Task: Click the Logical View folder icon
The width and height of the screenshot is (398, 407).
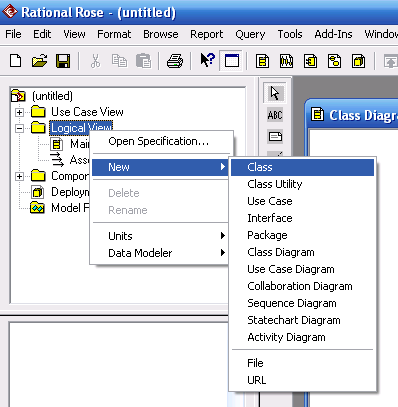Action: pos(38,127)
